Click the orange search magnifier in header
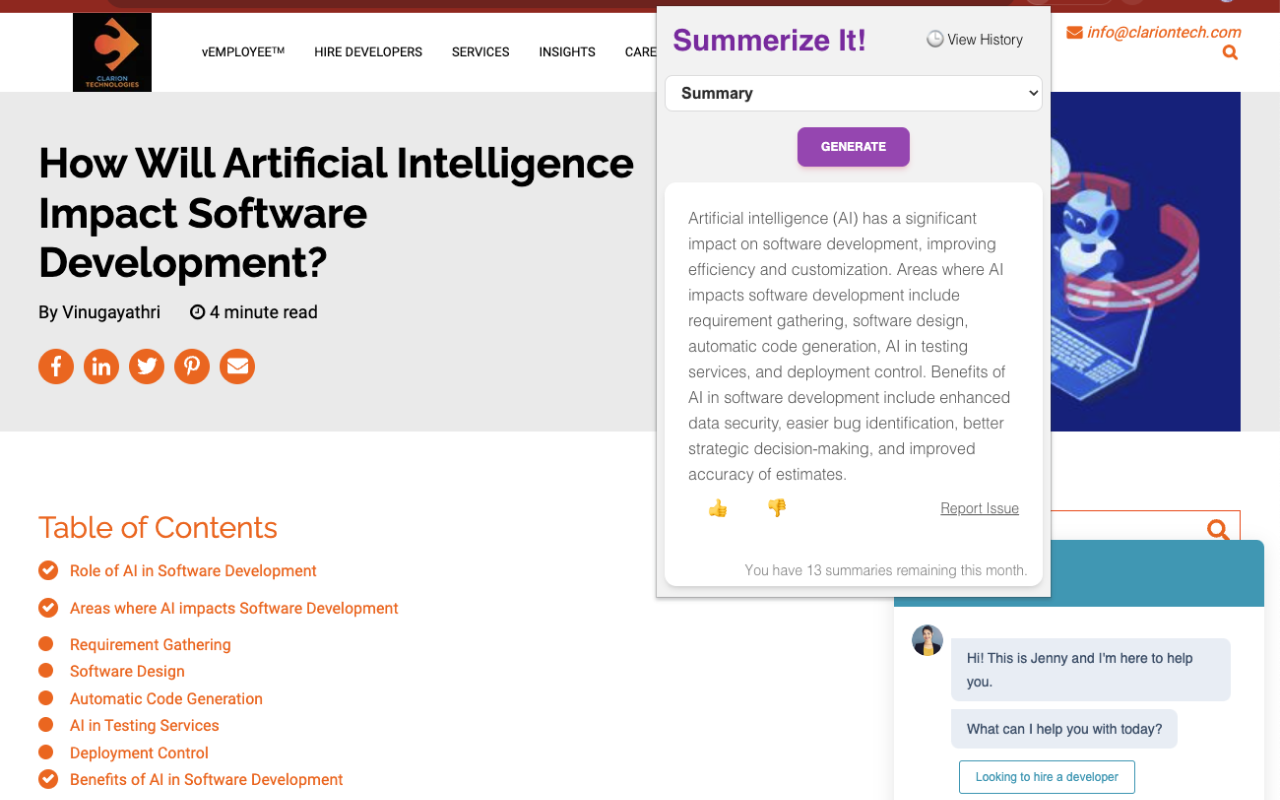The width and height of the screenshot is (1280, 800). click(x=1230, y=52)
